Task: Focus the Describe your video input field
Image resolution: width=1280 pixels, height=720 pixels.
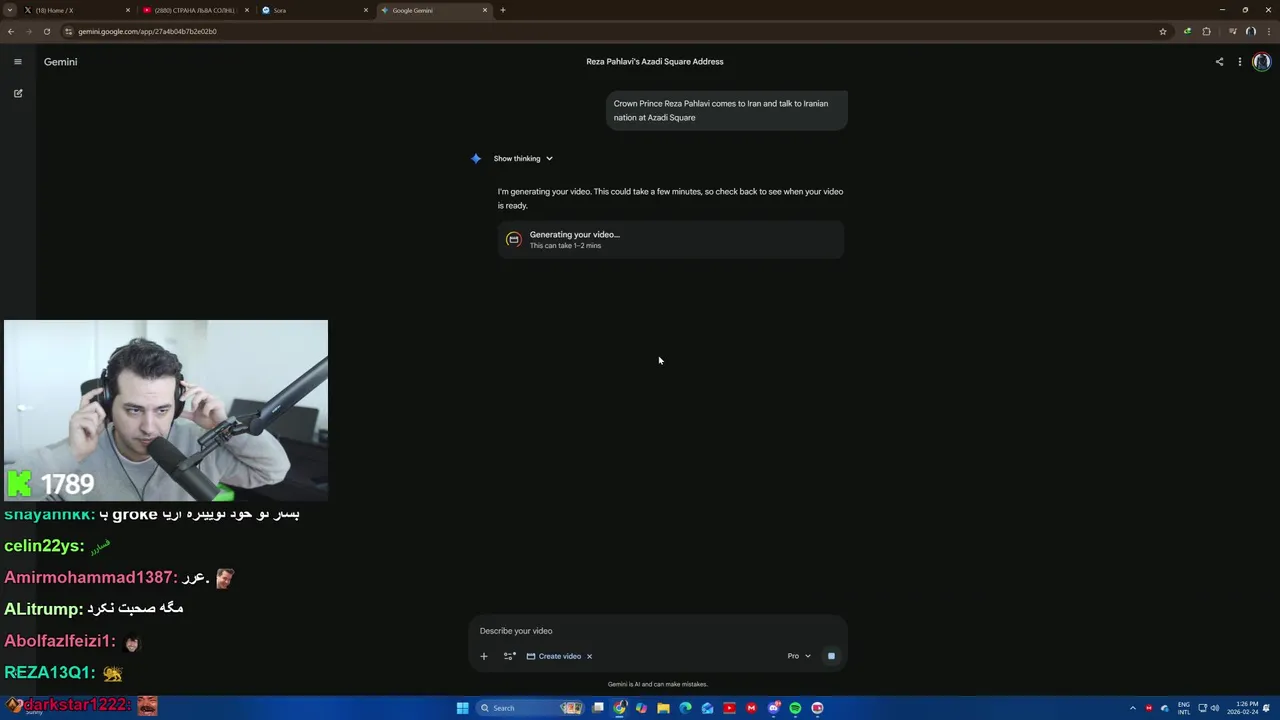Action: click(x=657, y=631)
